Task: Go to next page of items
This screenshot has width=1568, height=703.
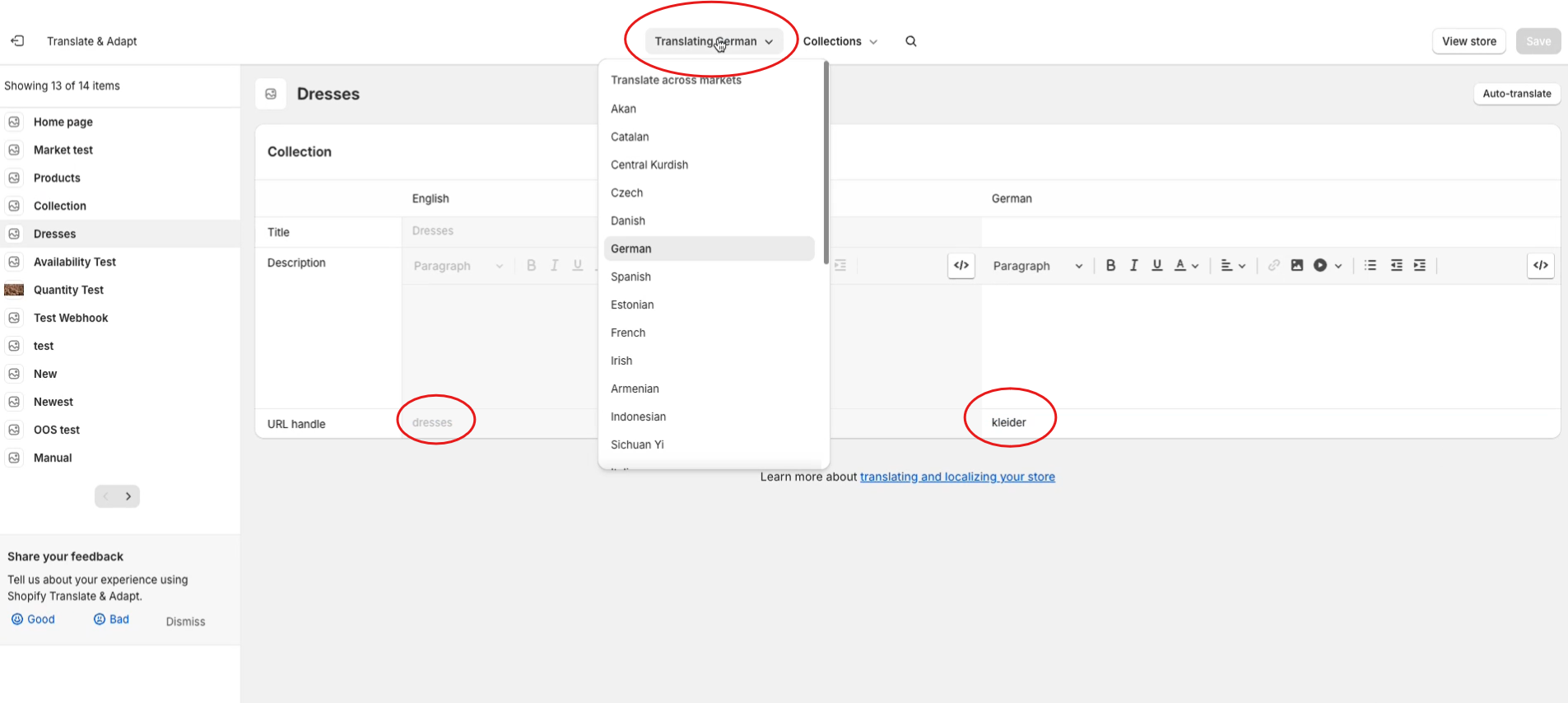Action: (128, 496)
